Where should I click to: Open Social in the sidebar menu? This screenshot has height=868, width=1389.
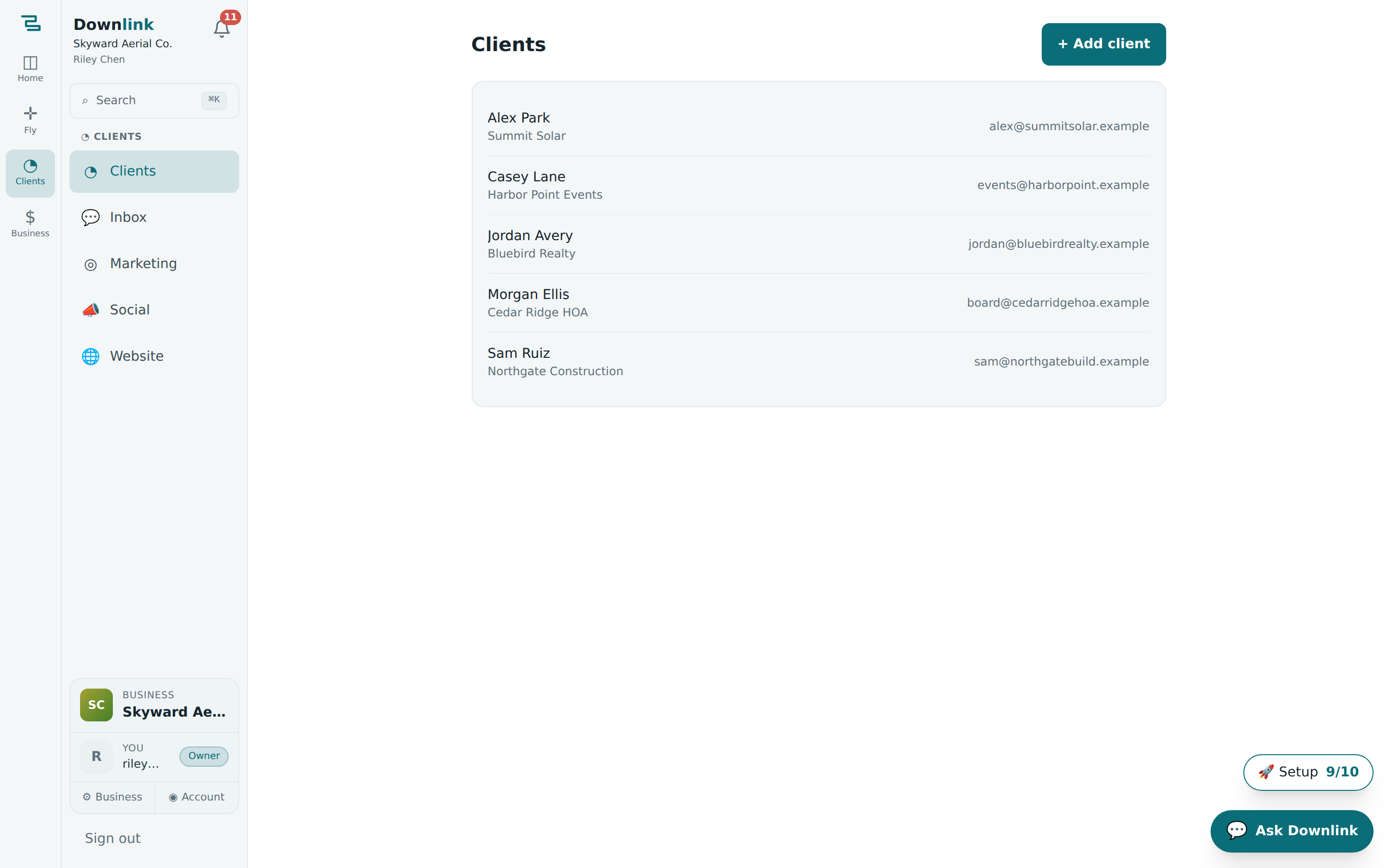click(x=154, y=310)
